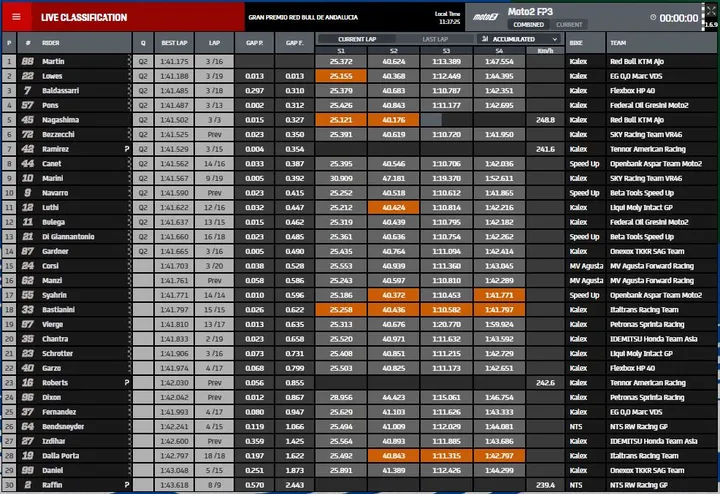Click rider number 72 badge for Bezzecchi
Image resolution: width=720 pixels, height=494 pixels.
28,135
